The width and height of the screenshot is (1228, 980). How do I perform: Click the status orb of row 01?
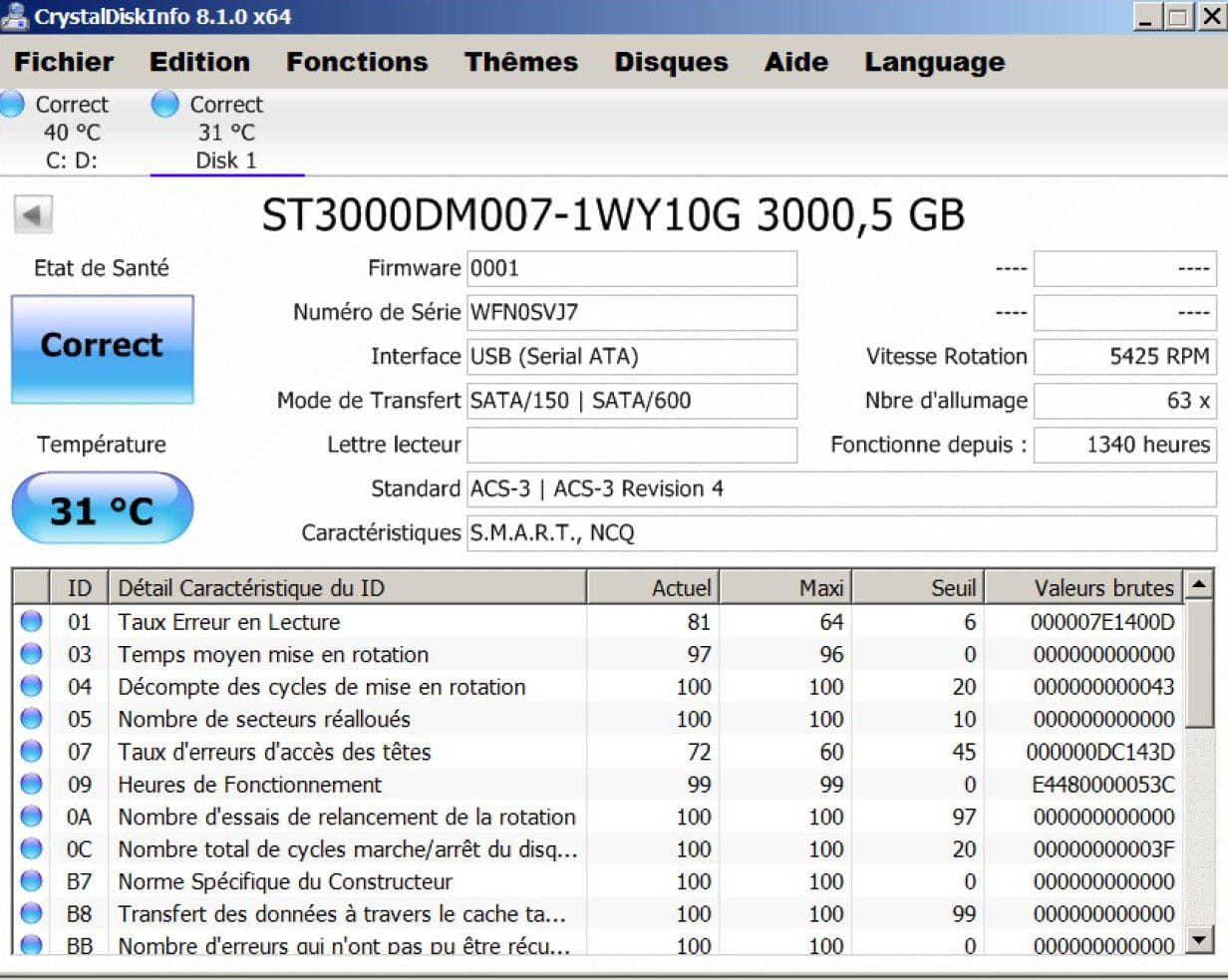point(32,621)
